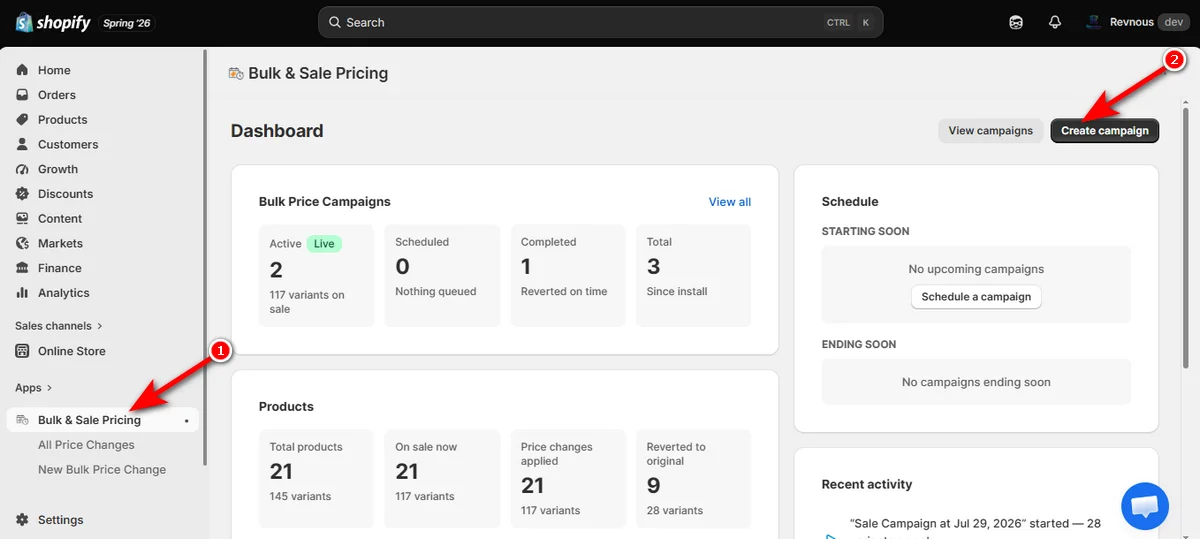Click the Create campaign button
The width and height of the screenshot is (1200, 539).
coord(1104,131)
